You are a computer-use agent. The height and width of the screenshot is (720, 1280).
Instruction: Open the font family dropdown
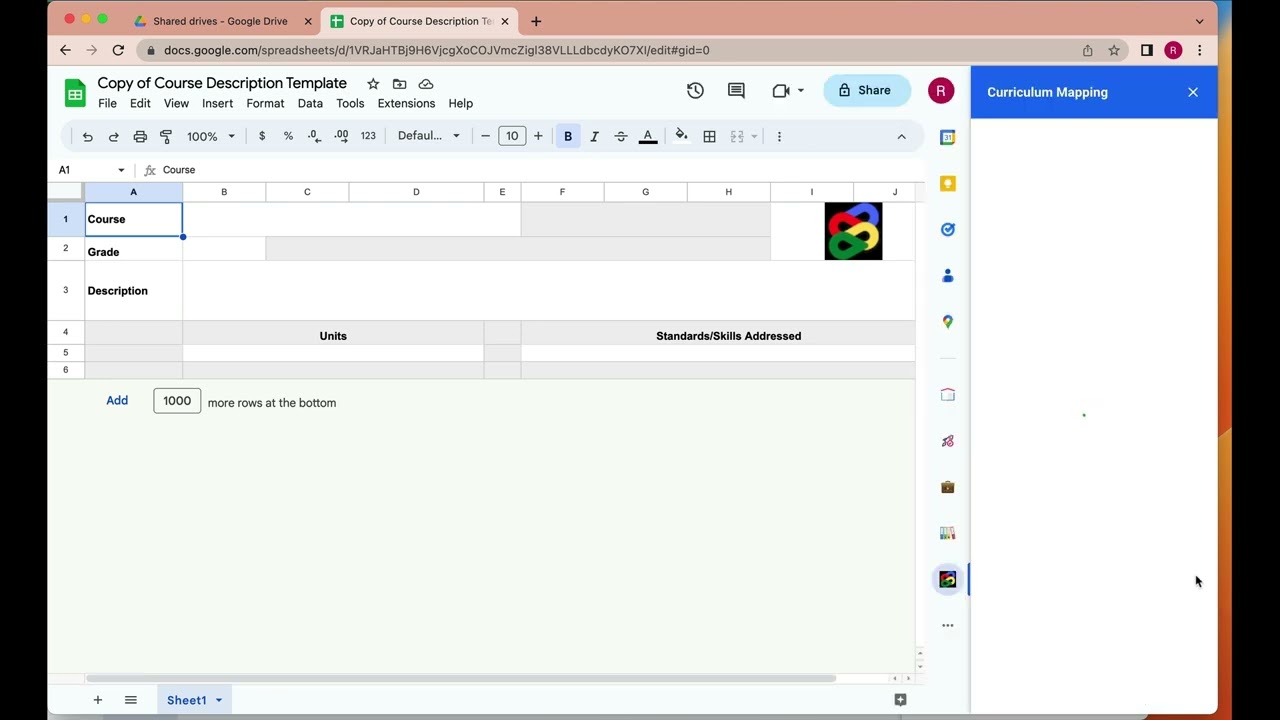(x=429, y=136)
